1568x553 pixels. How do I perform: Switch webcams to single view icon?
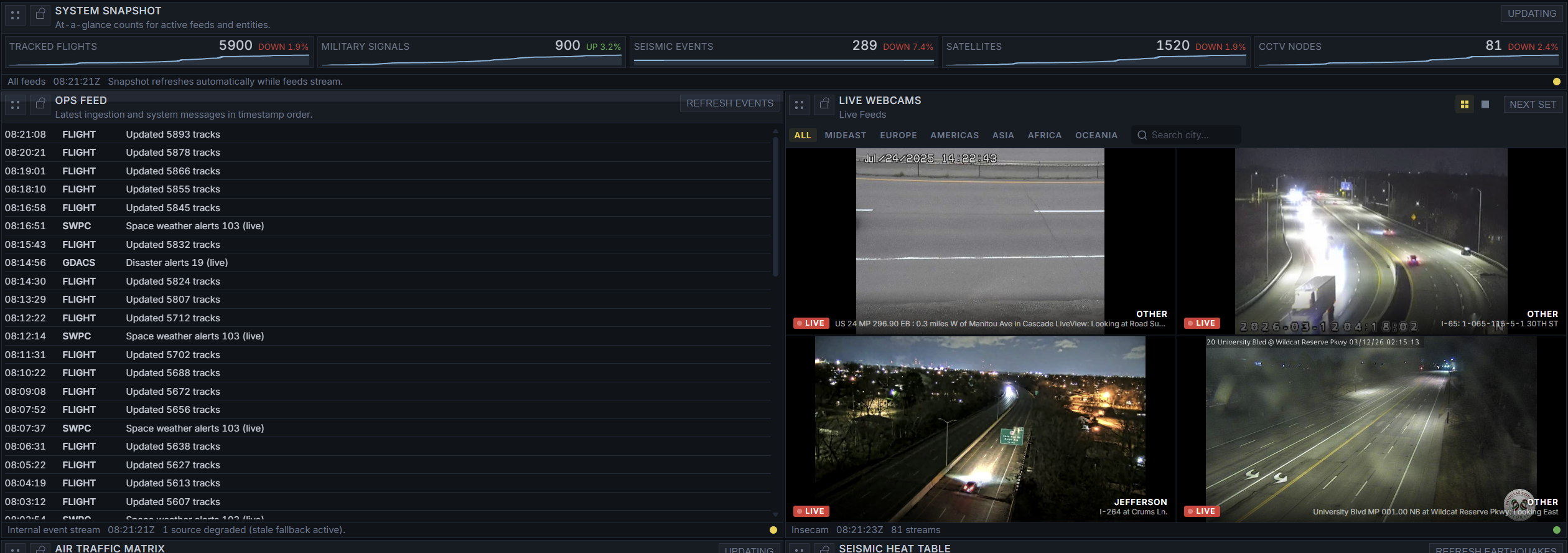point(1485,105)
